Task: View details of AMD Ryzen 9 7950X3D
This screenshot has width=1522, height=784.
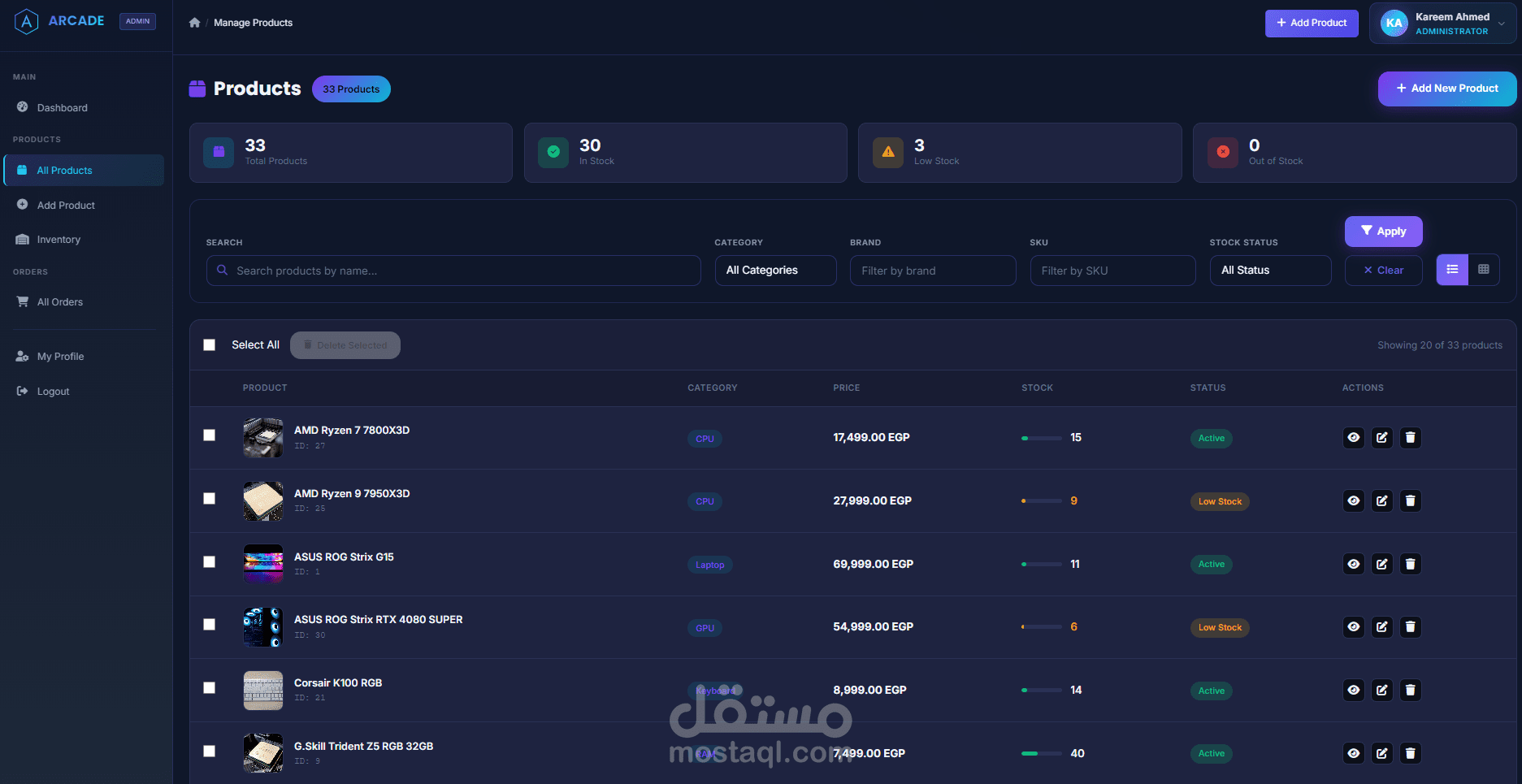Action: click(1353, 501)
